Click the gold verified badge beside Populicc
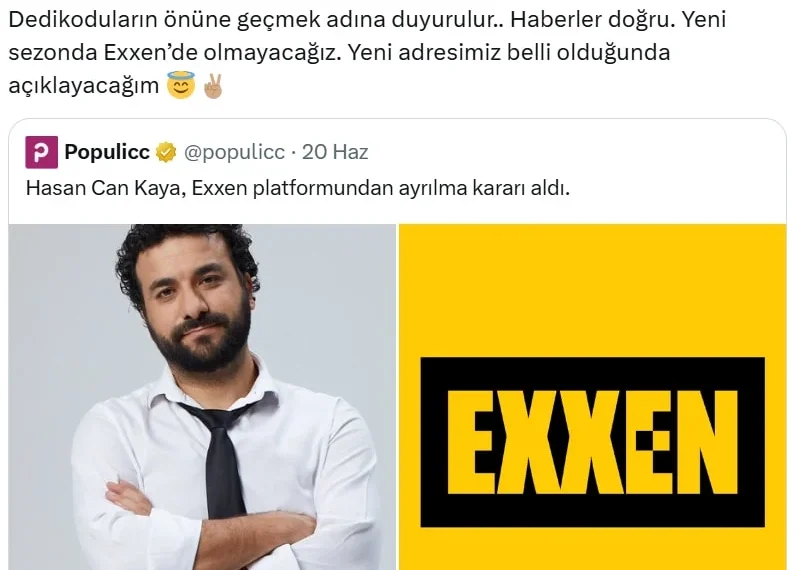The width and height of the screenshot is (804, 570). [x=166, y=153]
